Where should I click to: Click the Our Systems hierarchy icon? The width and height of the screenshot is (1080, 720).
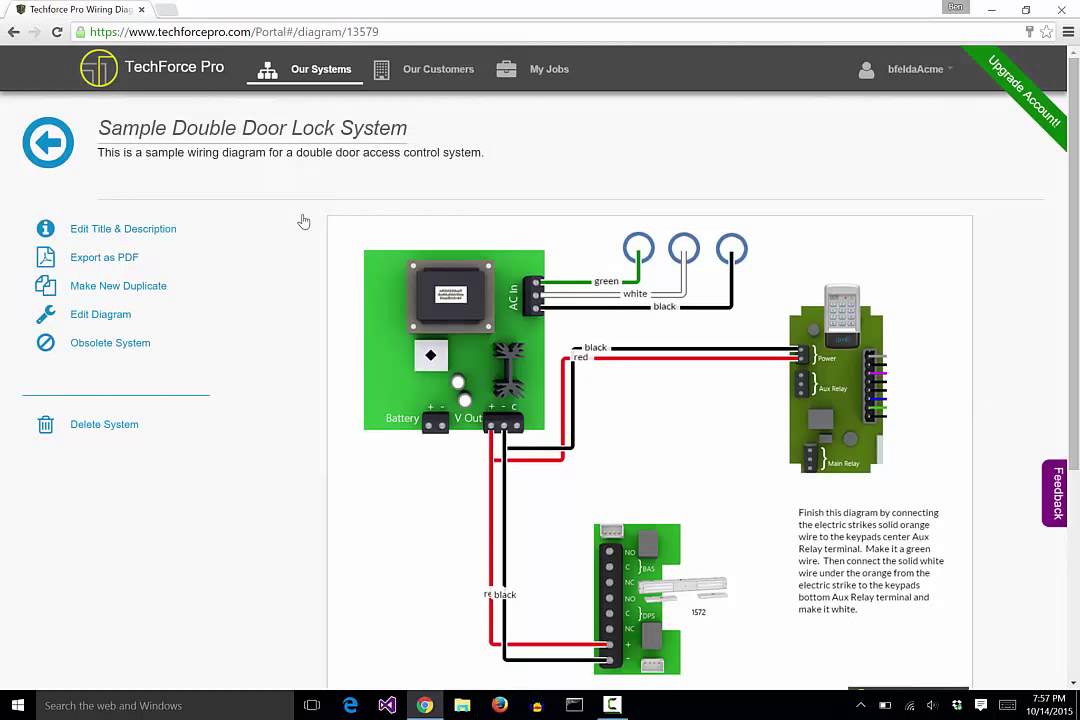(267, 70)
